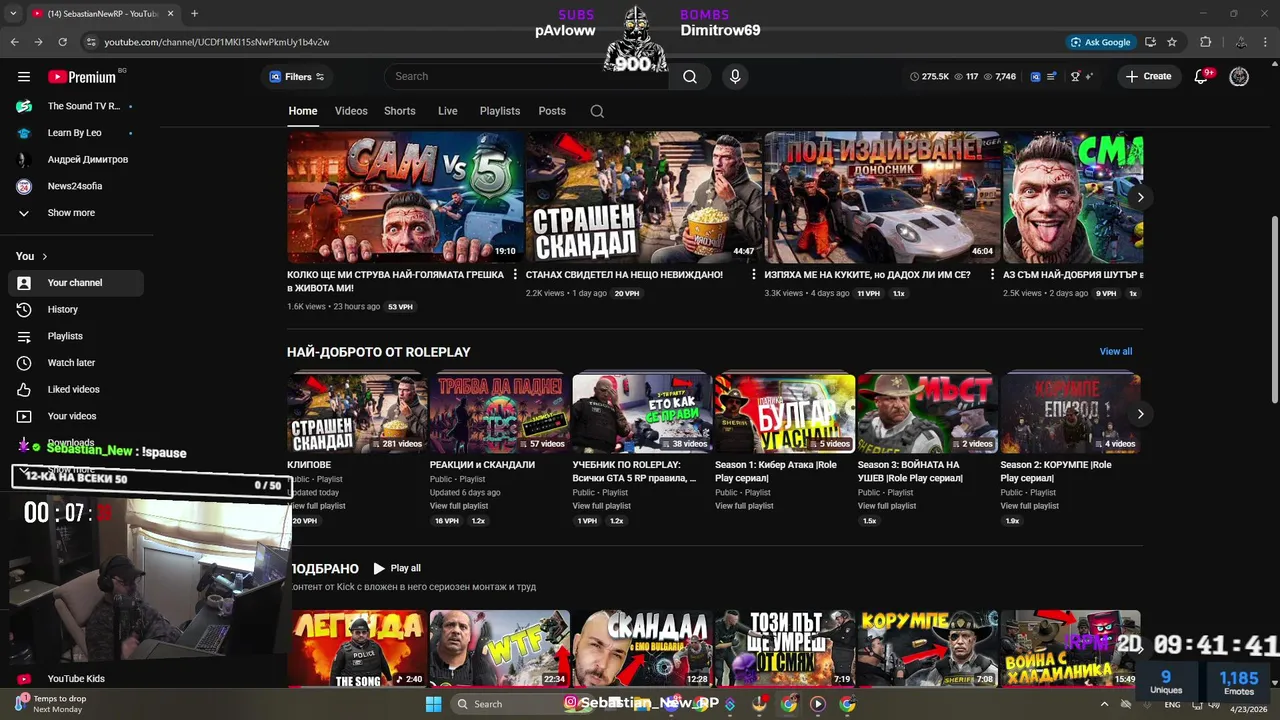Open Chrome from the taskbar
The width and height of the screenshot is (1280, 720).
pos(789,704)
